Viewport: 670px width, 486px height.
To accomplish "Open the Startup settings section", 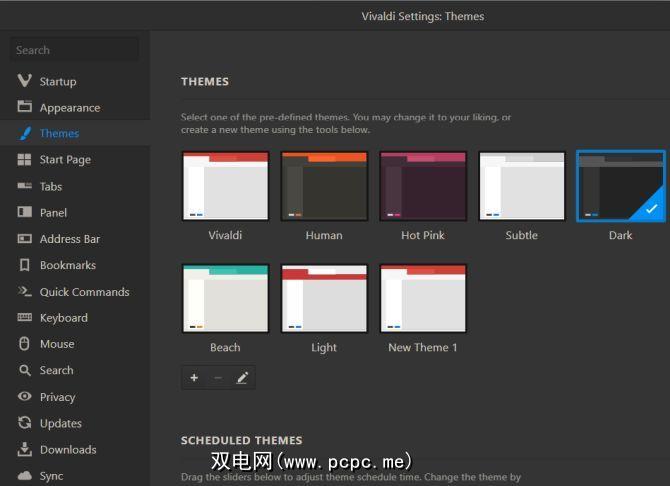I will pos(58,81).
